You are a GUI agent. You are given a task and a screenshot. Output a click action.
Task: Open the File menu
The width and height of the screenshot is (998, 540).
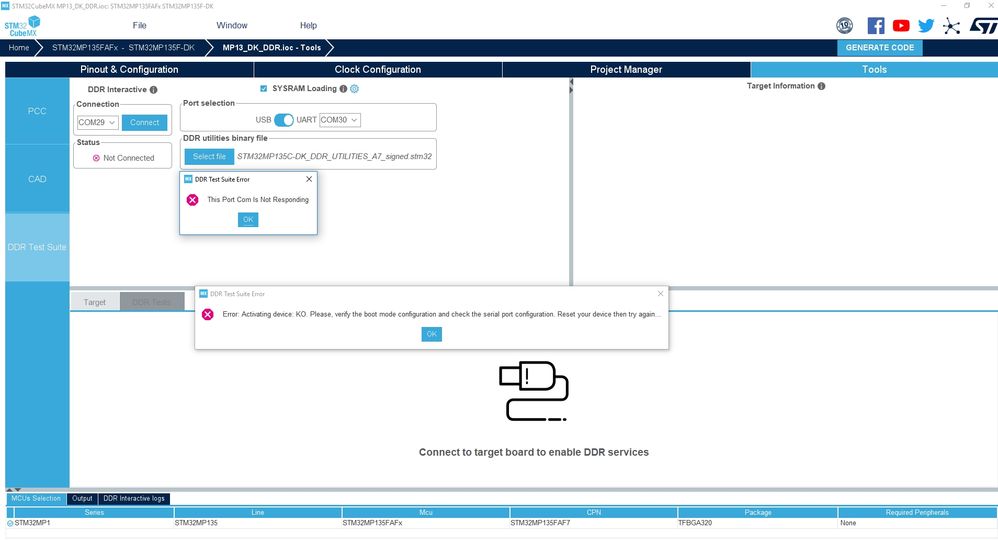coord(139,25)
